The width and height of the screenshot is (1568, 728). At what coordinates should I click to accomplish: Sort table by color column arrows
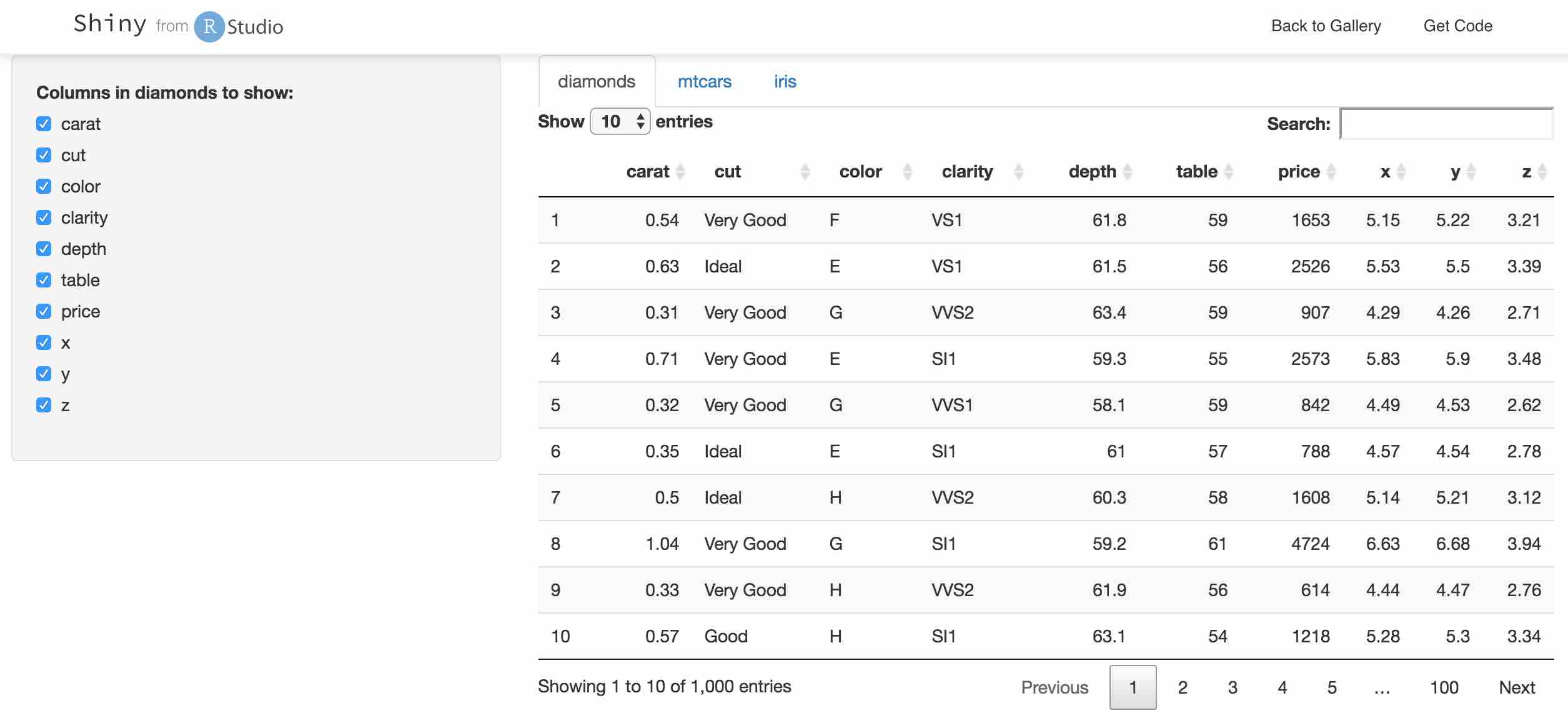(908, 172)
